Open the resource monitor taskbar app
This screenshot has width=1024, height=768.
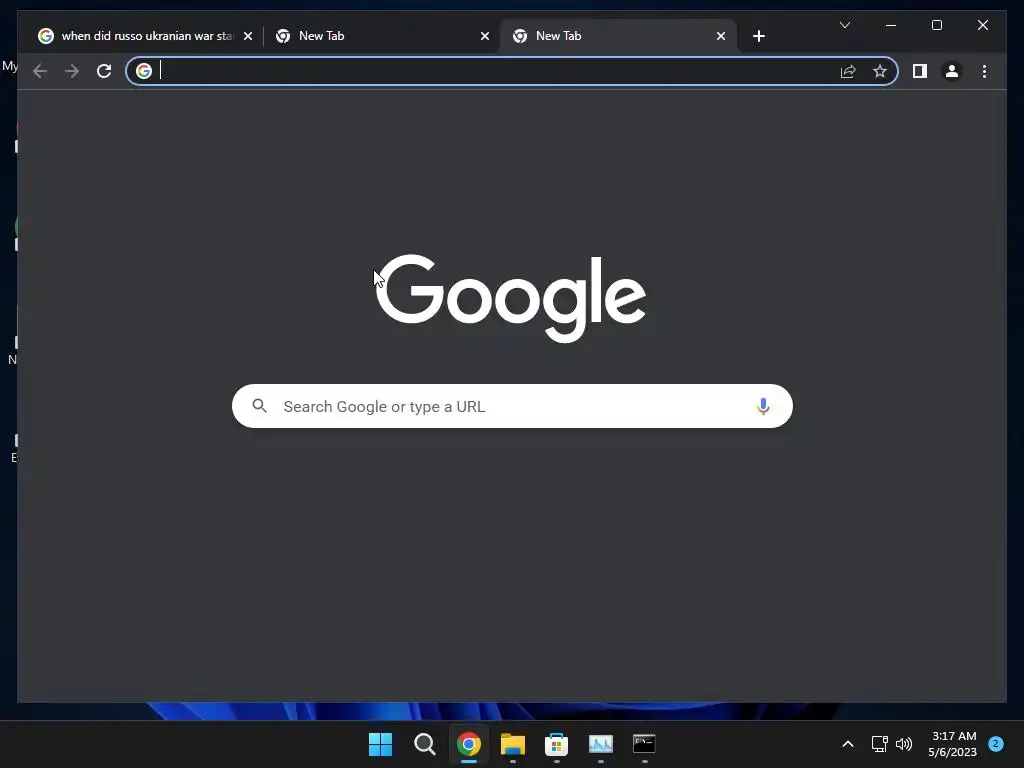click(601, 744)
